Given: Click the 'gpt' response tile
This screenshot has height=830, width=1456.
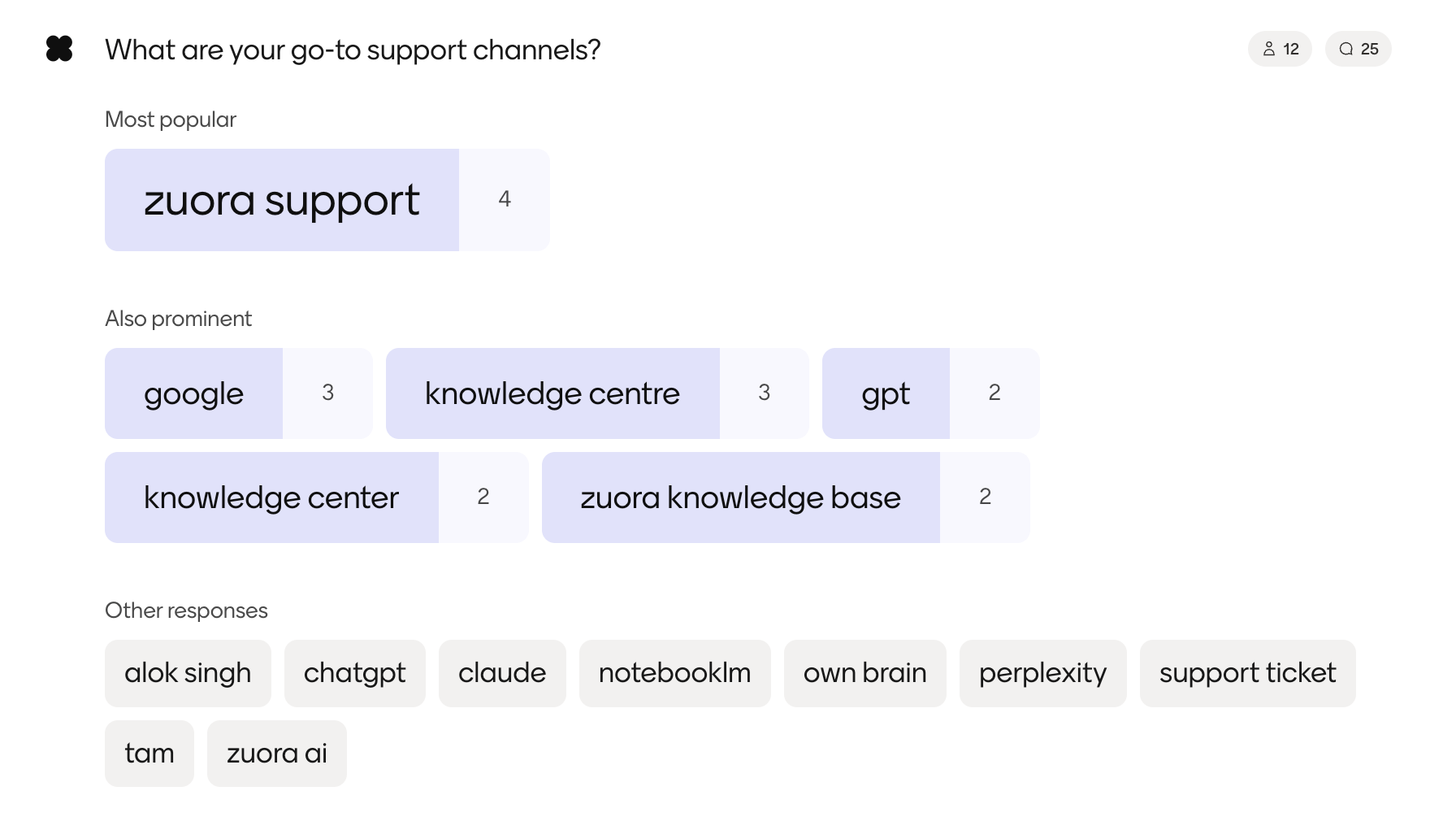Looking at the screenshot, I should click(886, 393).
